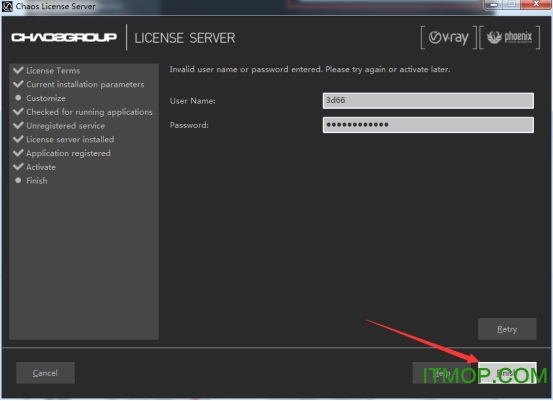Focus the User Name input field
This screenshot has height=401, width=553.
pyautogui.click(x=428, y=101)
